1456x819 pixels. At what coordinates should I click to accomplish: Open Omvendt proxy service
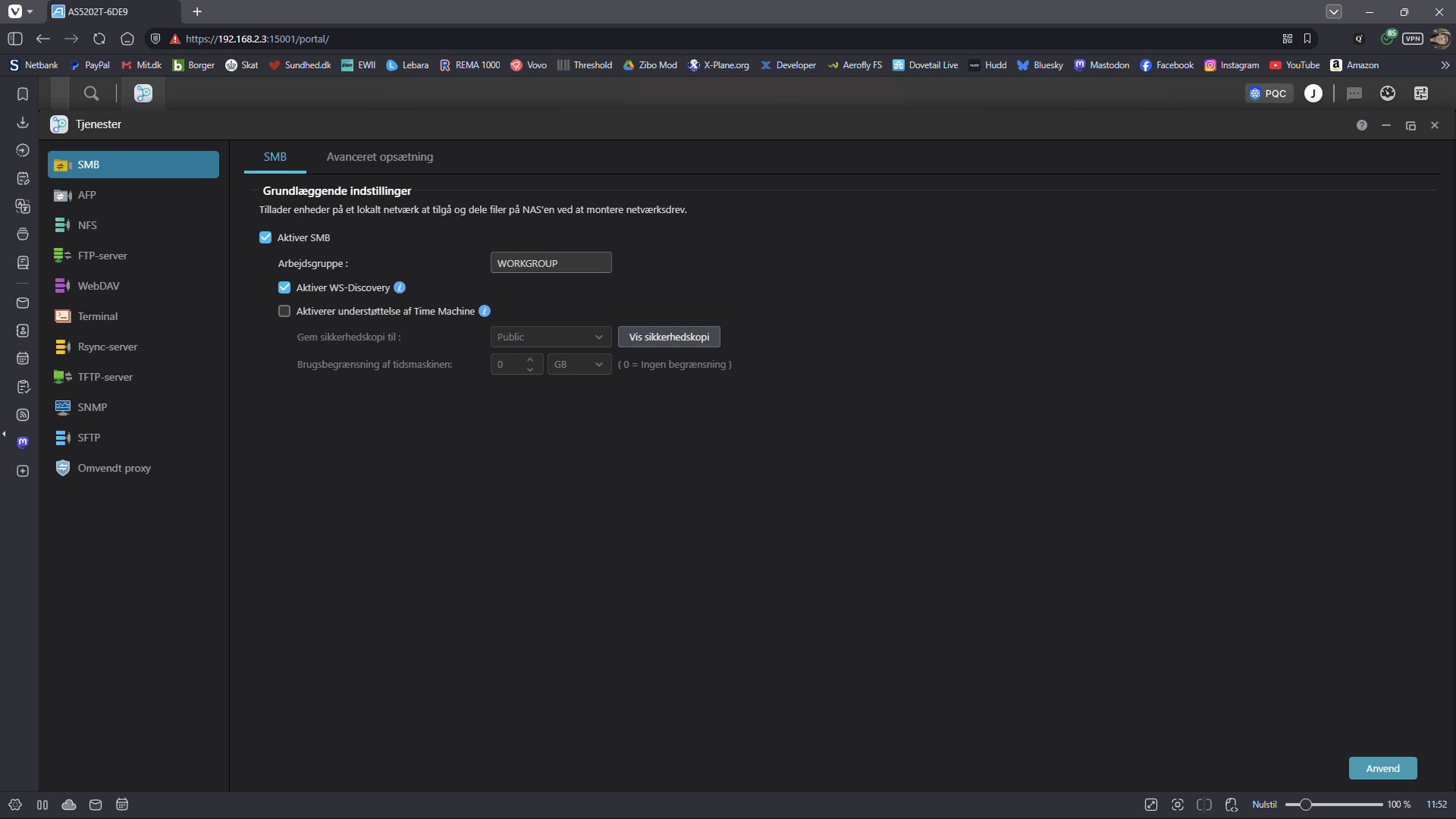coord(114,468)
